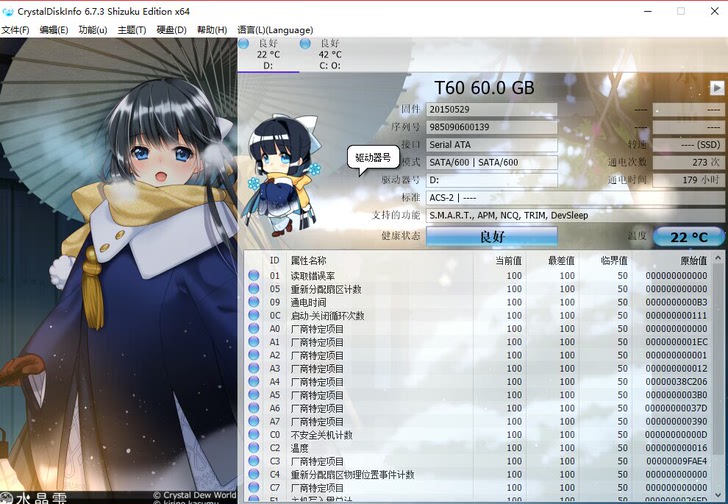This screenshot has width=728, height=504.
Task: Click the 22 °C temperature button
Action: [x=689, y=237]
